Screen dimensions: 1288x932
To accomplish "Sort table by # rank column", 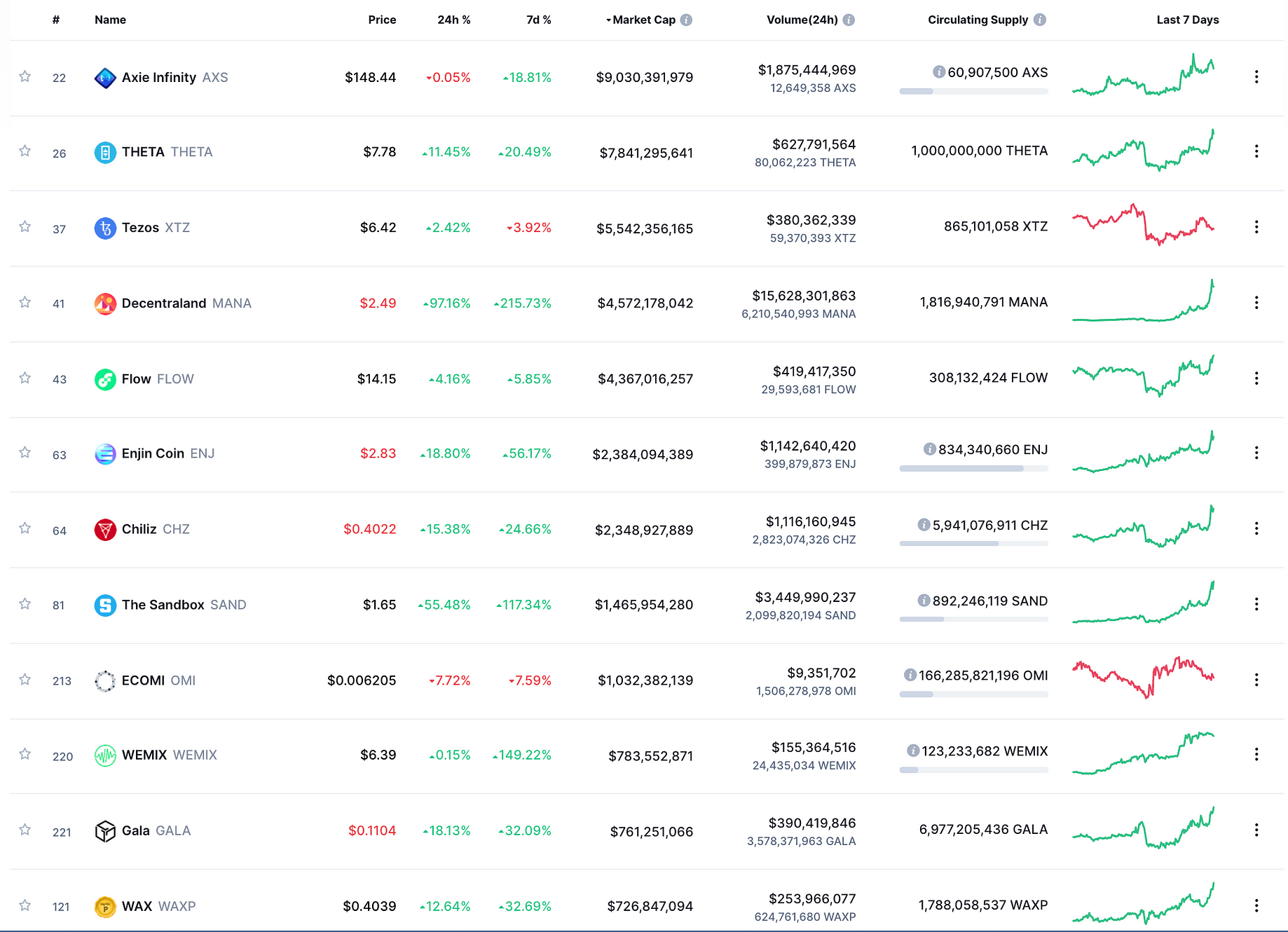I will [56, 20].
